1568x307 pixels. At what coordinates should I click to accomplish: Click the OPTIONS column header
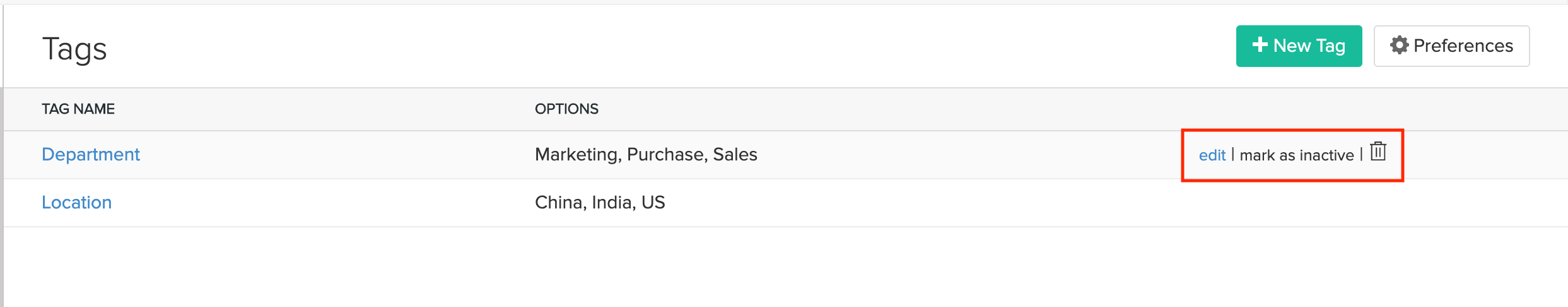point(566,109)
